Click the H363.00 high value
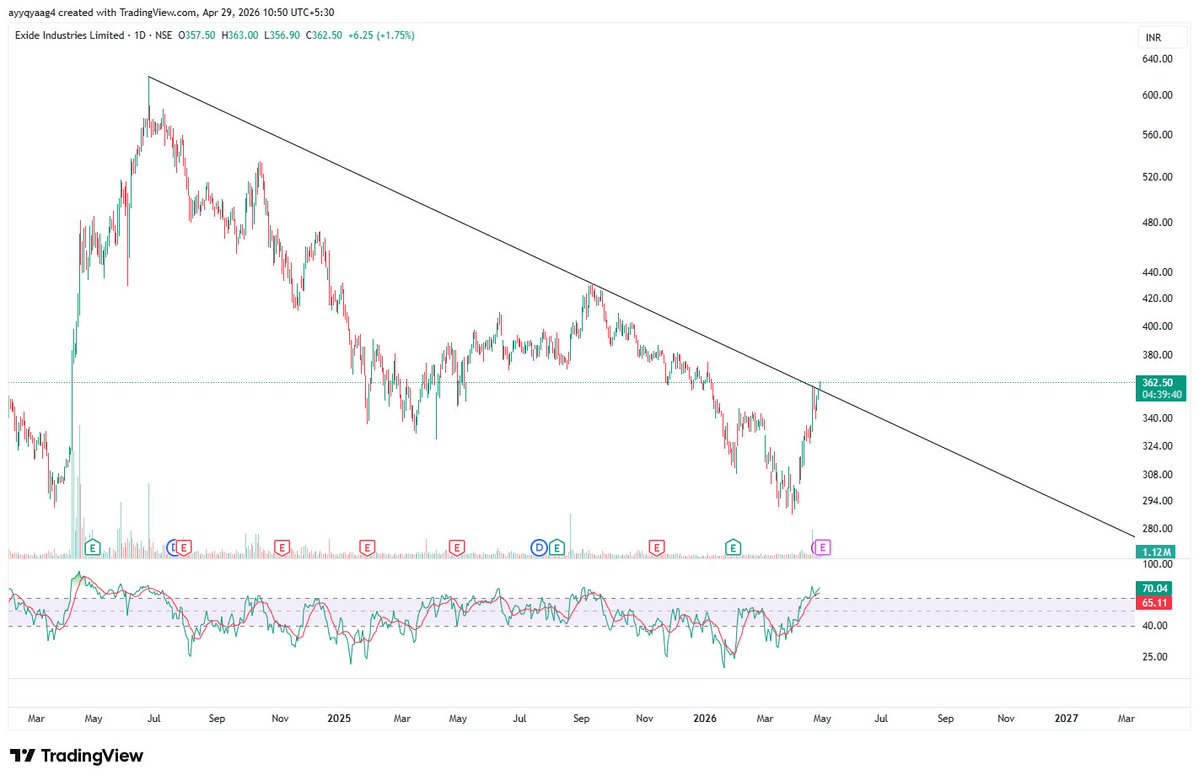 (239, 35)
